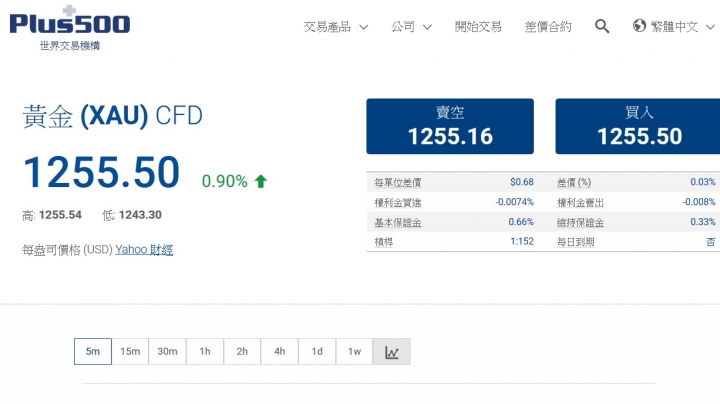The width and height of the screenshot is (720, 404).
Task: Click the 世界交易機構 tagline
Action: [70, 45]
